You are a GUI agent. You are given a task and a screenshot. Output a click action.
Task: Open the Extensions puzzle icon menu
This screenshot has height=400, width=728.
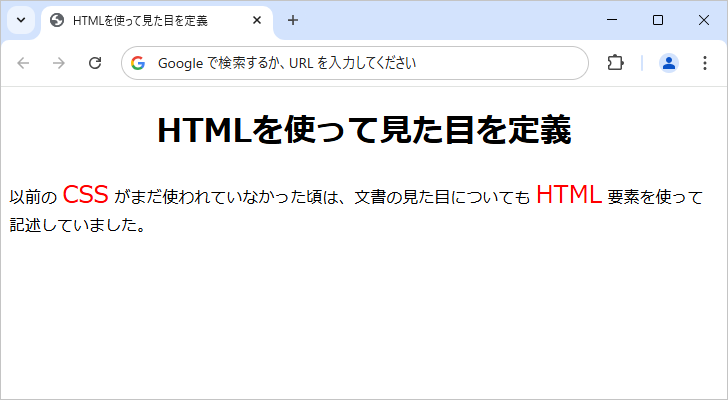pyautogui.click(x=615, y=63)
